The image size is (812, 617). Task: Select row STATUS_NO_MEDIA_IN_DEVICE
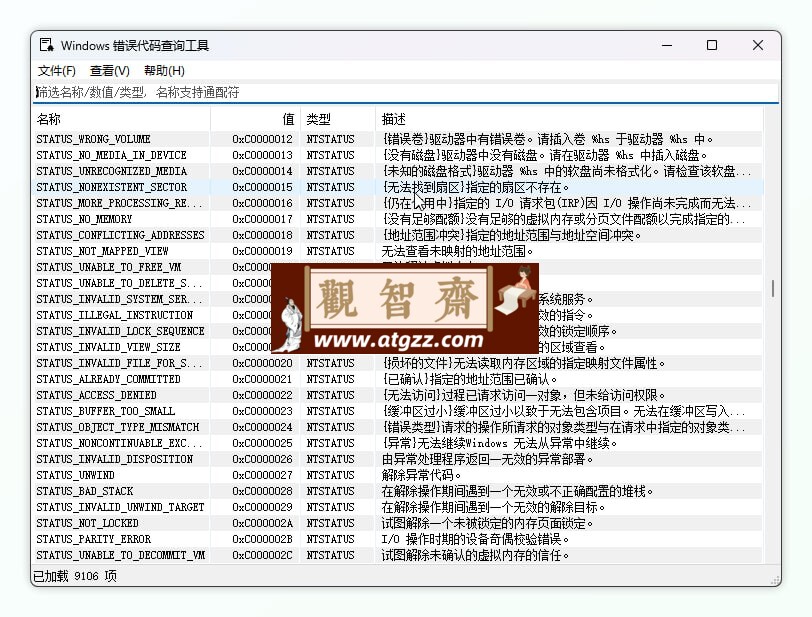[x=398, y=155]
